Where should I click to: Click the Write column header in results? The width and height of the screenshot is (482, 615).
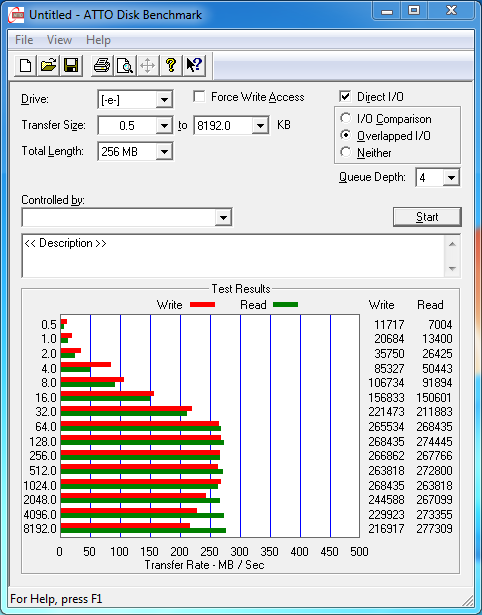[382, 305]
